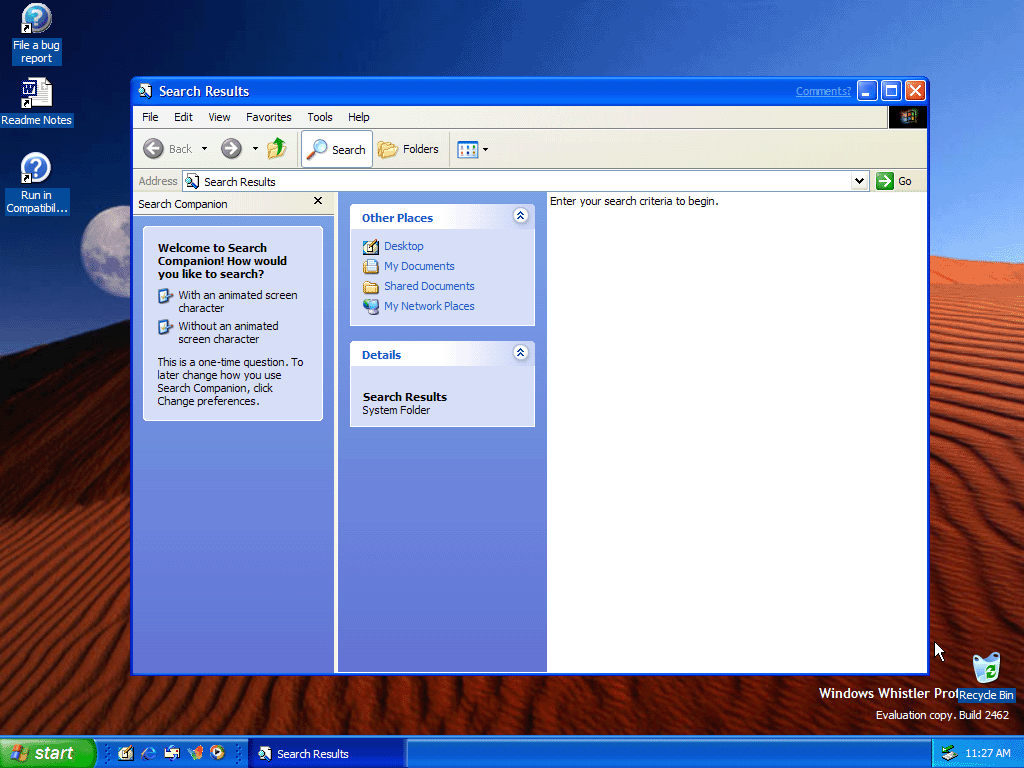
Task: Open the Favorites menu
Action: coord(268,117)
